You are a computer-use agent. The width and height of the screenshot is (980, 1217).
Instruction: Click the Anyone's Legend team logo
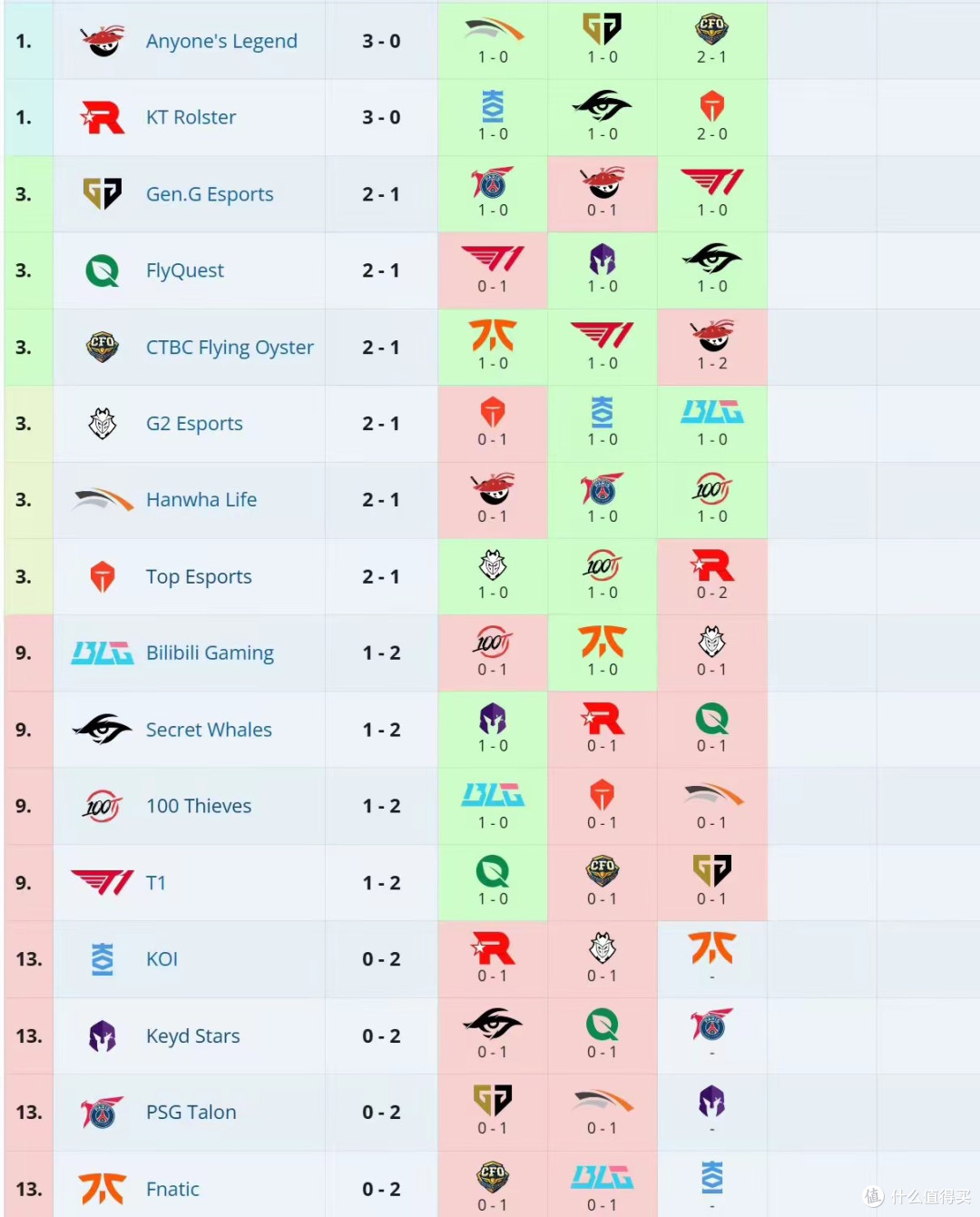(x=103, y=41)
